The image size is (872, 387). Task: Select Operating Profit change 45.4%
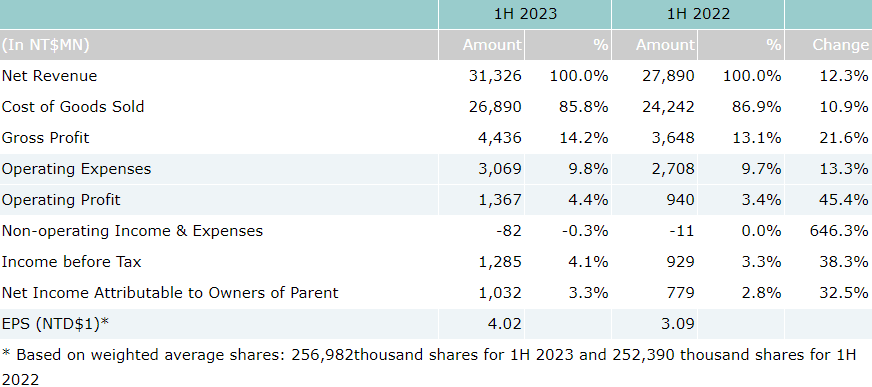click(x=844, y=200)
